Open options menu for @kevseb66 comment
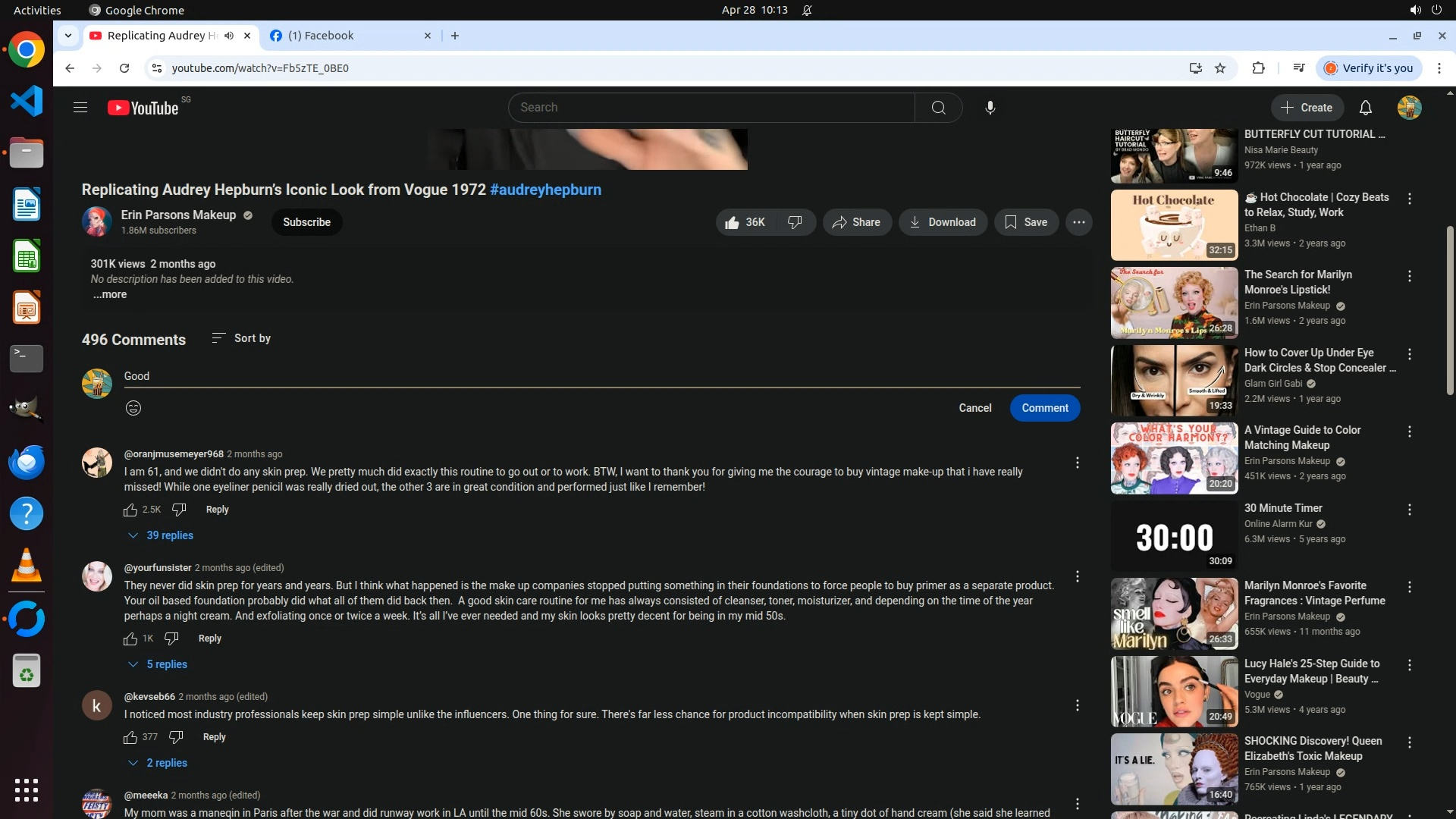1456x819 pixels. point(1077,705)
